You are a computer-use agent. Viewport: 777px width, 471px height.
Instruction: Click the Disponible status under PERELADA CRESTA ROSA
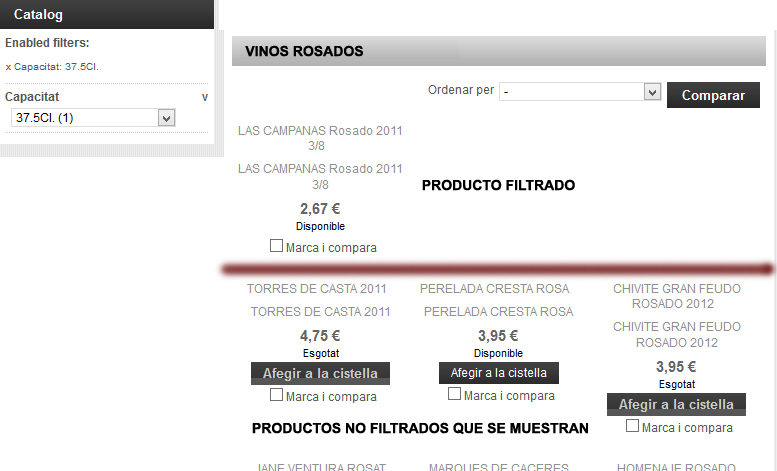(x=499, y=353)
